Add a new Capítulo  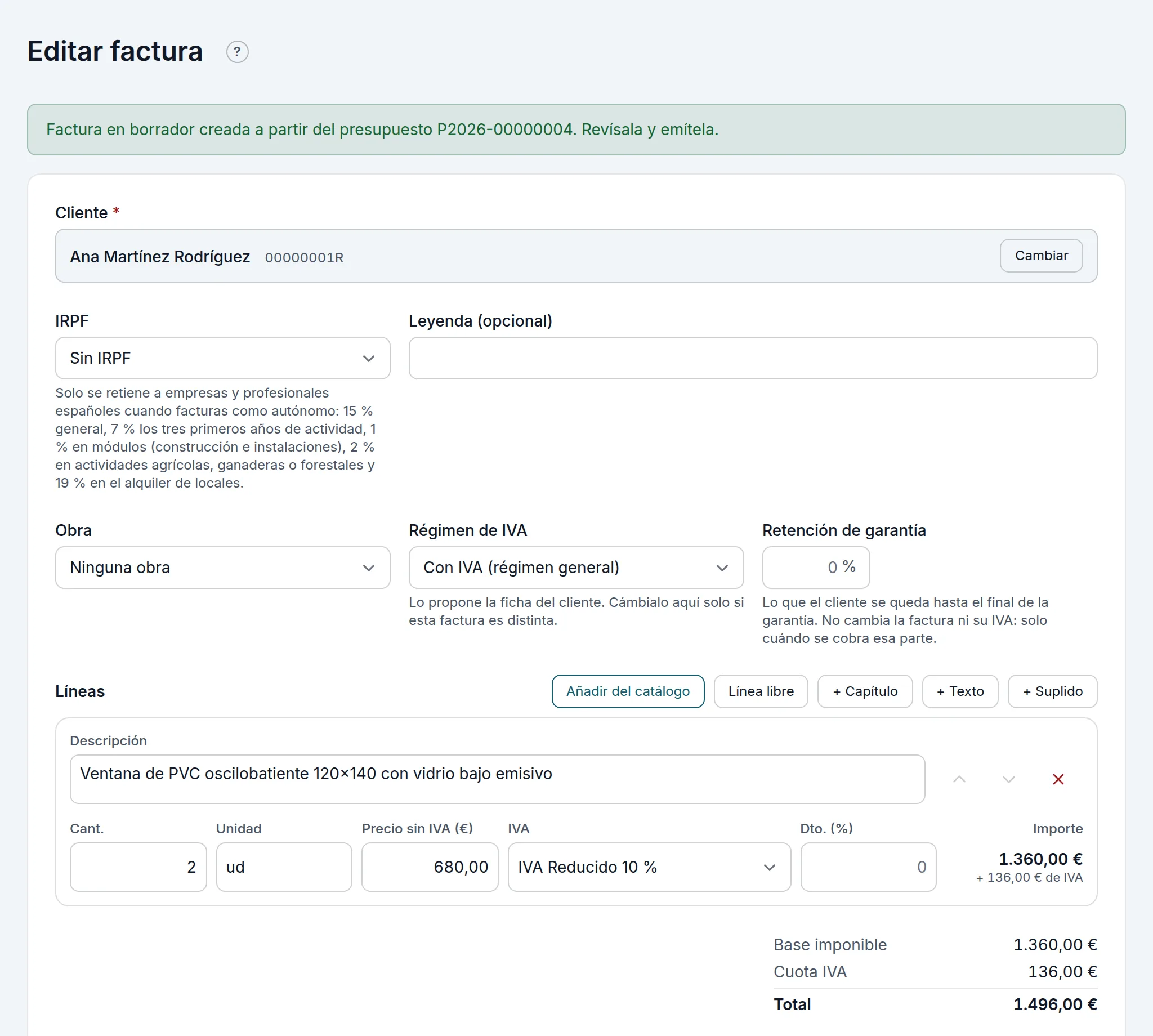pyautogui.click(x=865, y=691)
